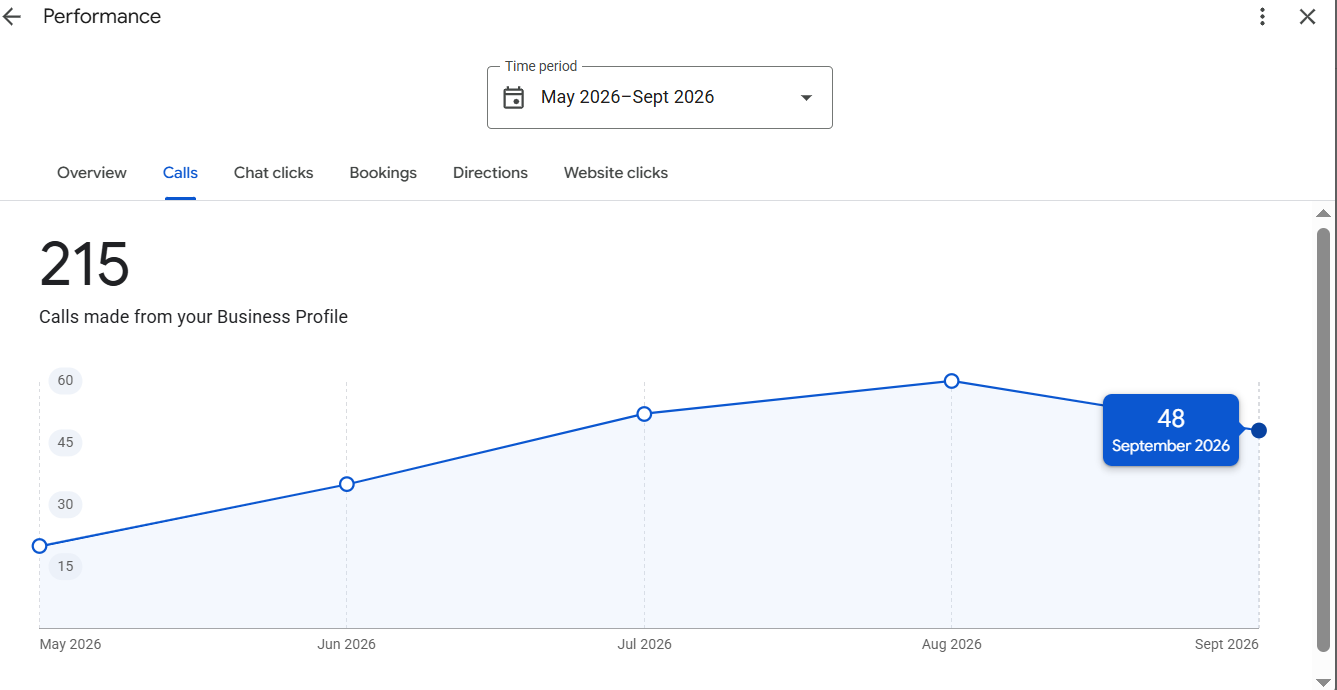Viewport: 1337px width, 690px height.
Task: Click the Sept 2026 x-axis label
Action: pyautogui.click(x=1227, y=644)
